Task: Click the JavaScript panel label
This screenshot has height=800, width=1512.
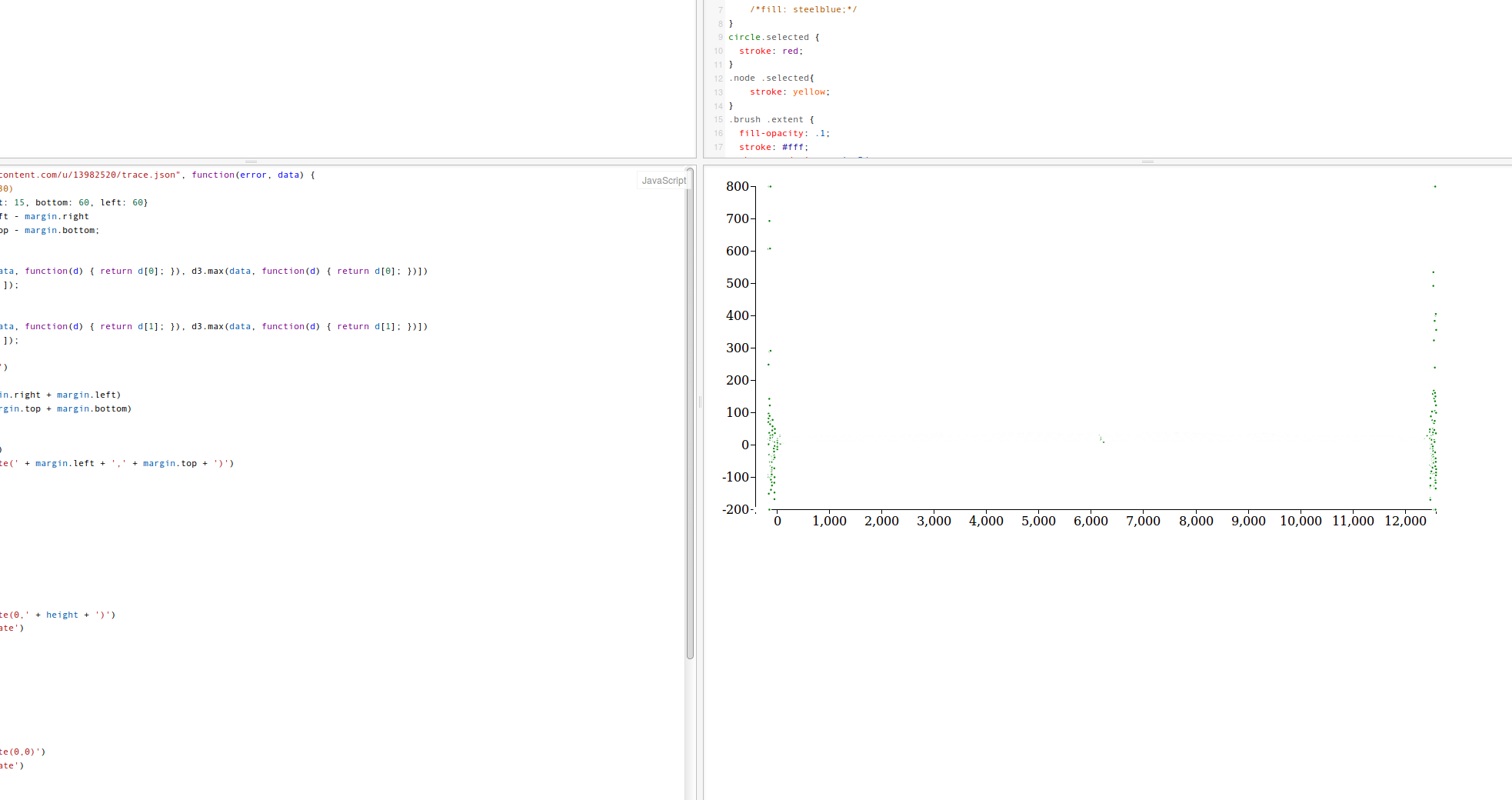Action: coord(664,181)
